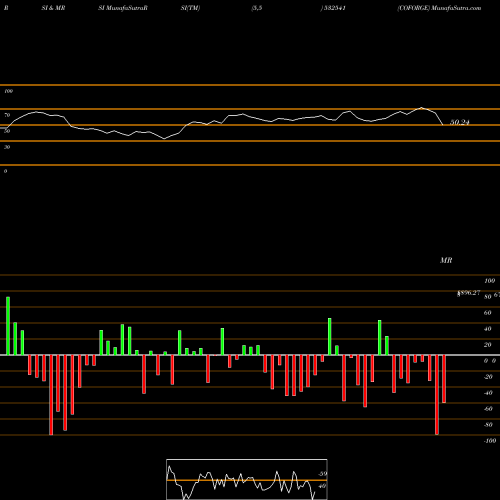This screenshot has width=500, height=500.
Task: Click the -100 label on the MR axis
Action: click(490, 441)
